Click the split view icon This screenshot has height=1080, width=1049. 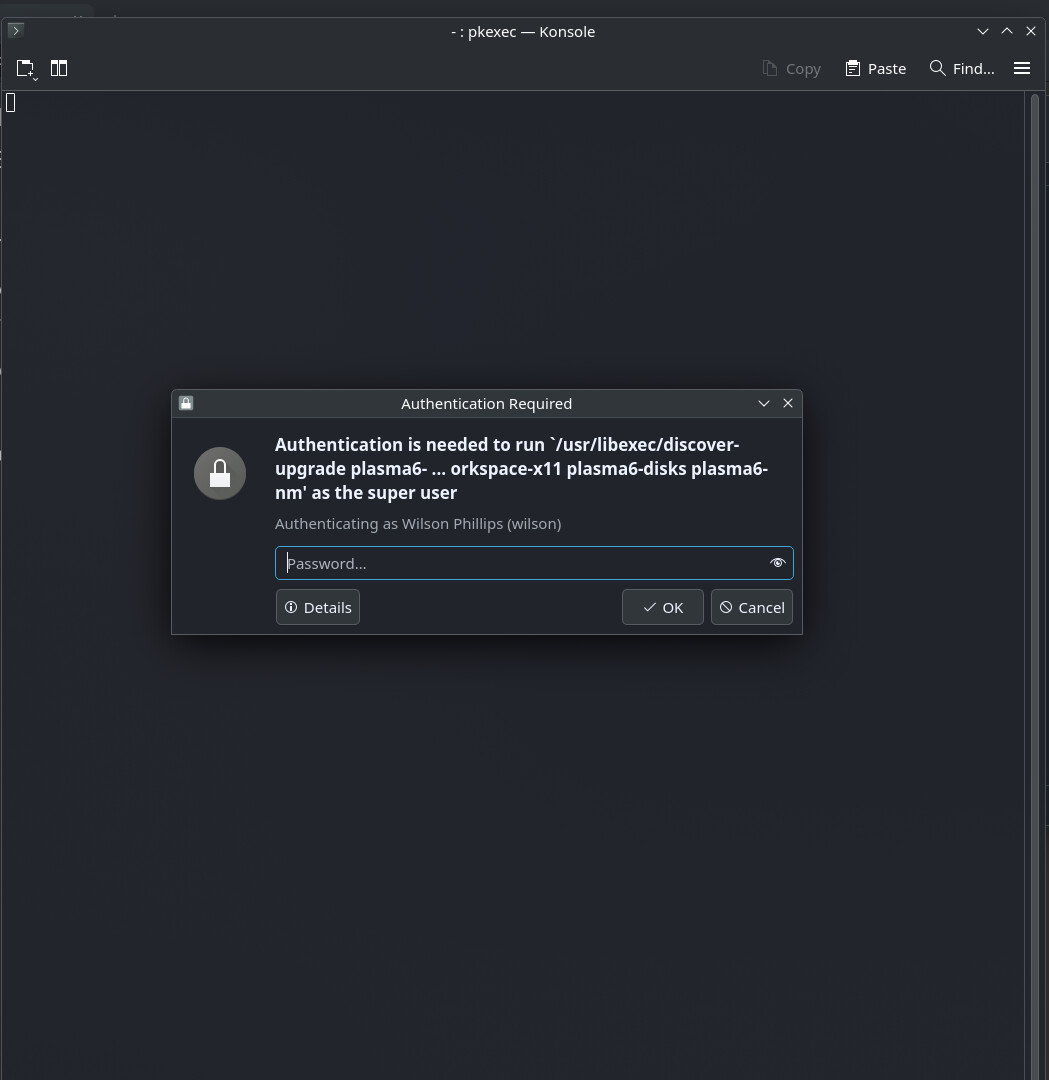[x=59, y=68]
